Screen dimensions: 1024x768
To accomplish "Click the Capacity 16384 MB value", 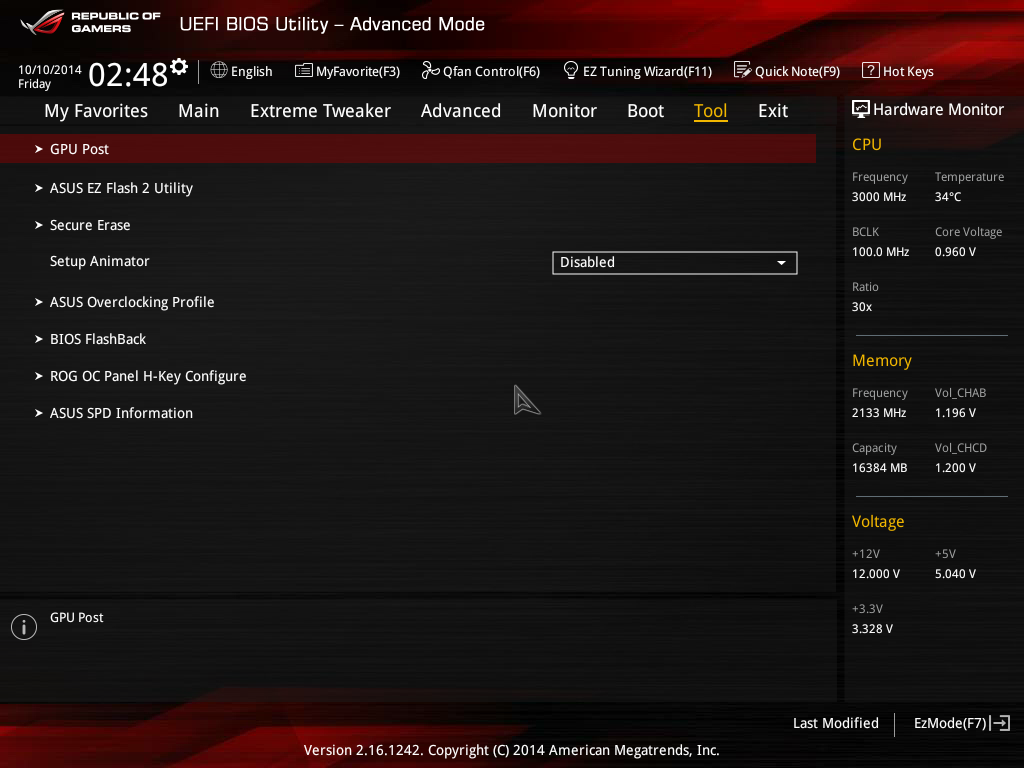I will click(x=880, y=468).
